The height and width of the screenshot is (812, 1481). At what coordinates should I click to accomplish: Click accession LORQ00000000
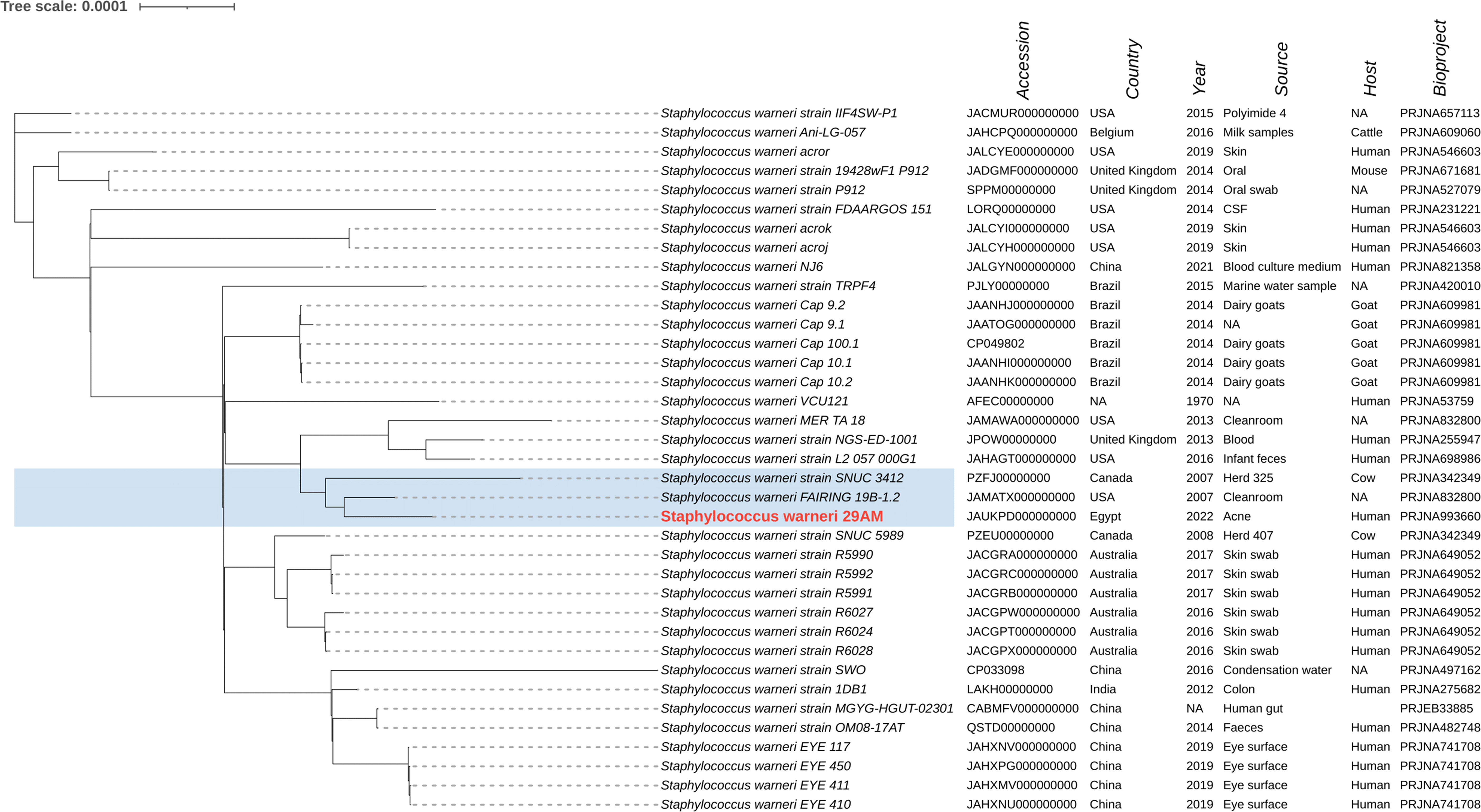[1011, 209]
